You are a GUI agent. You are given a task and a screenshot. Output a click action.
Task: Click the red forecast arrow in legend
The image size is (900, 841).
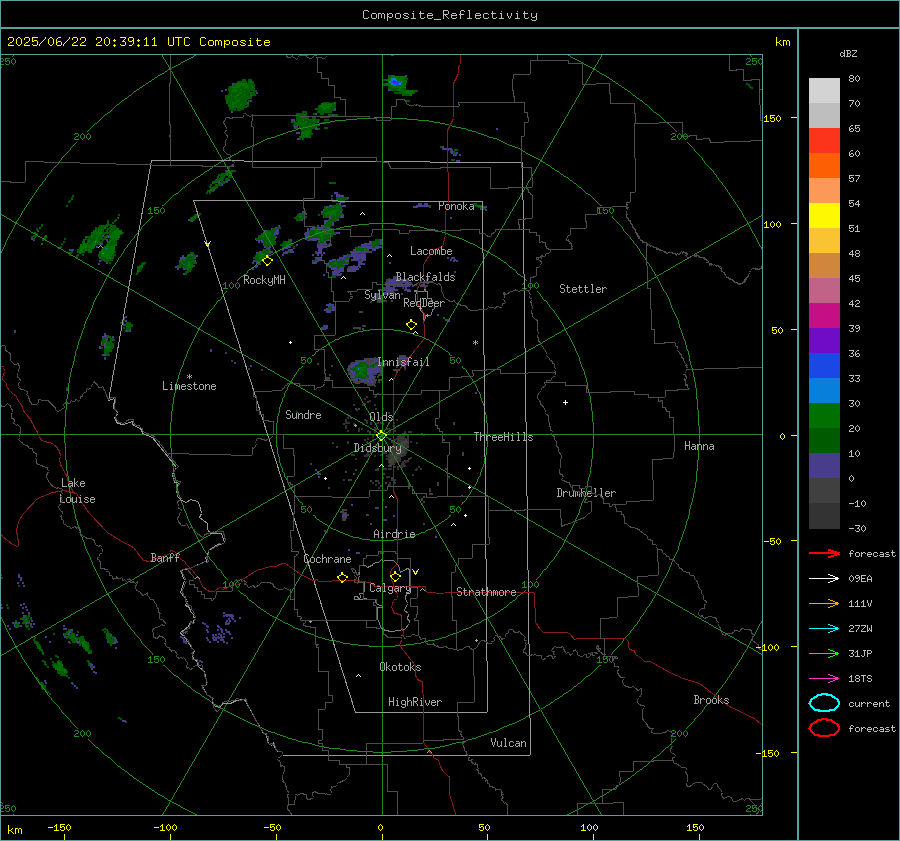824,553
